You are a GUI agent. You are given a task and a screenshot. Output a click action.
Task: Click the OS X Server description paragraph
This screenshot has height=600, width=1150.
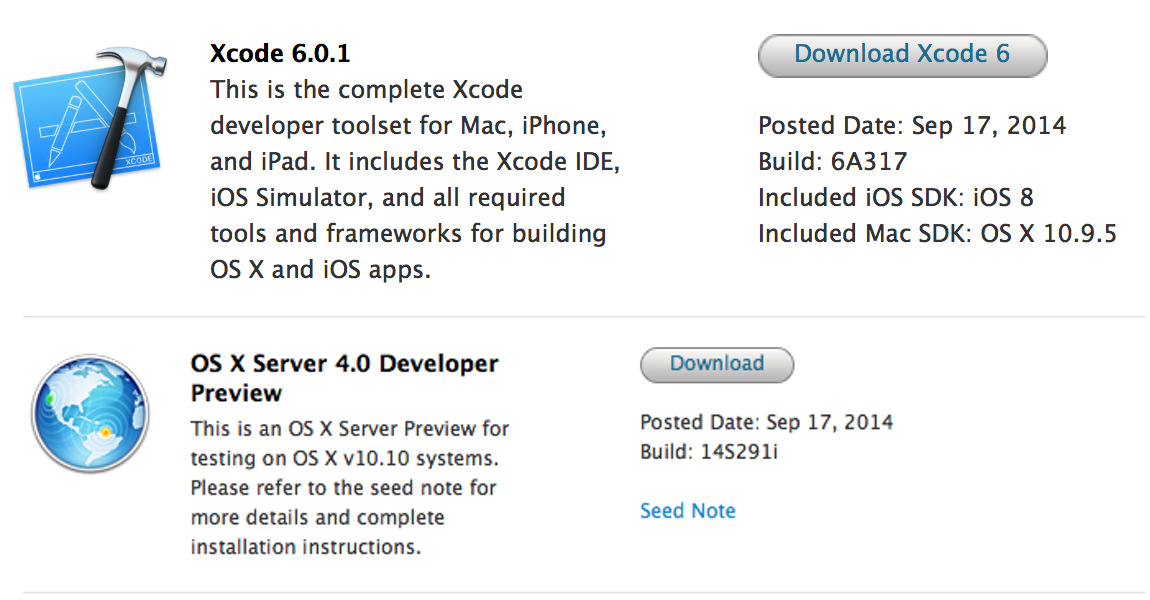coord(350,488)
